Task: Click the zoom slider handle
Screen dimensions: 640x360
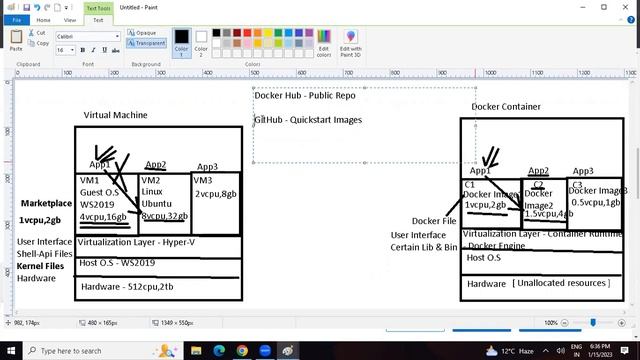Action: pyautogui.click(x=593, y=322)
